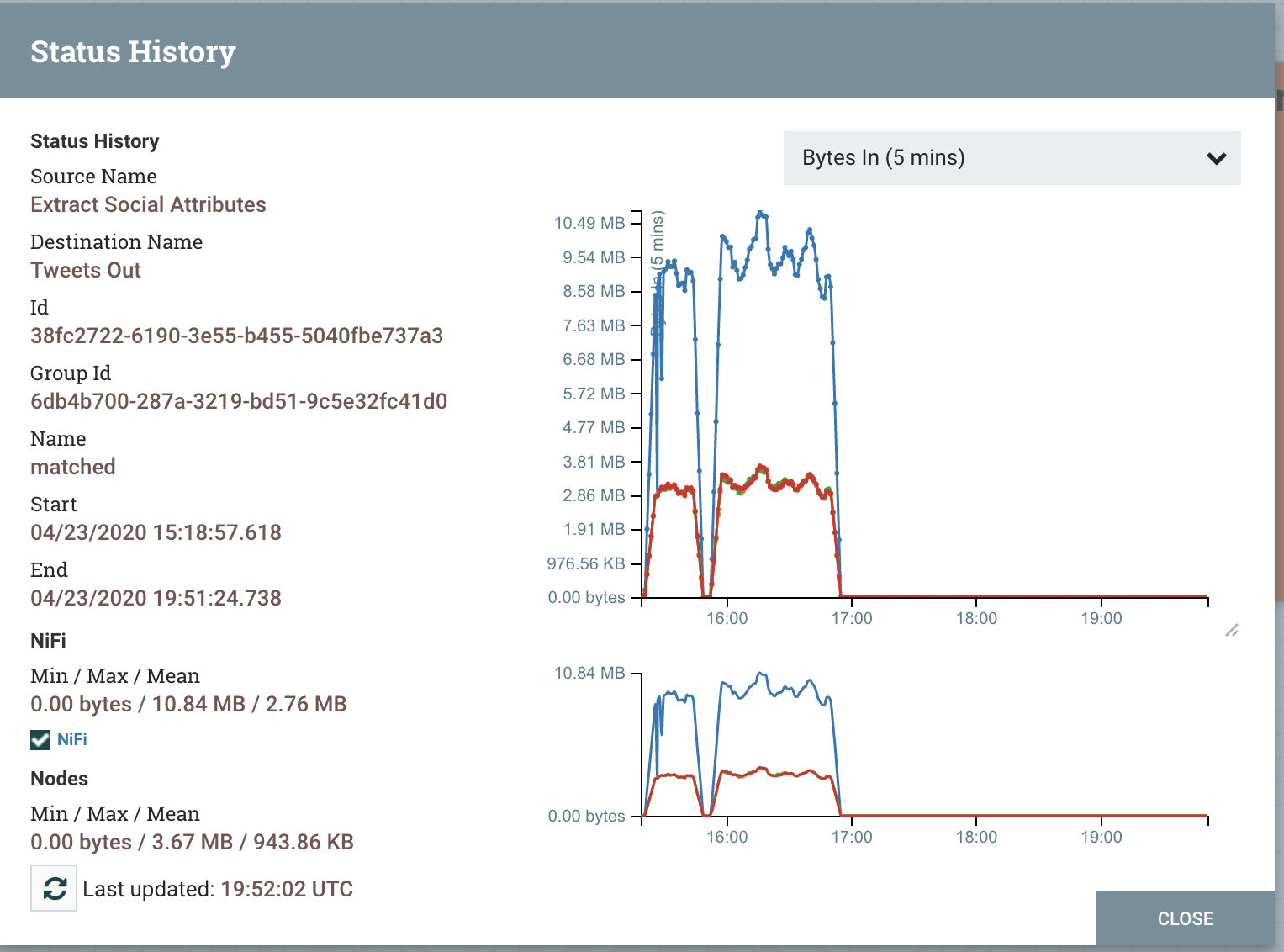Click the Group Id value text
1284x952 pixels.
[239, 401]
